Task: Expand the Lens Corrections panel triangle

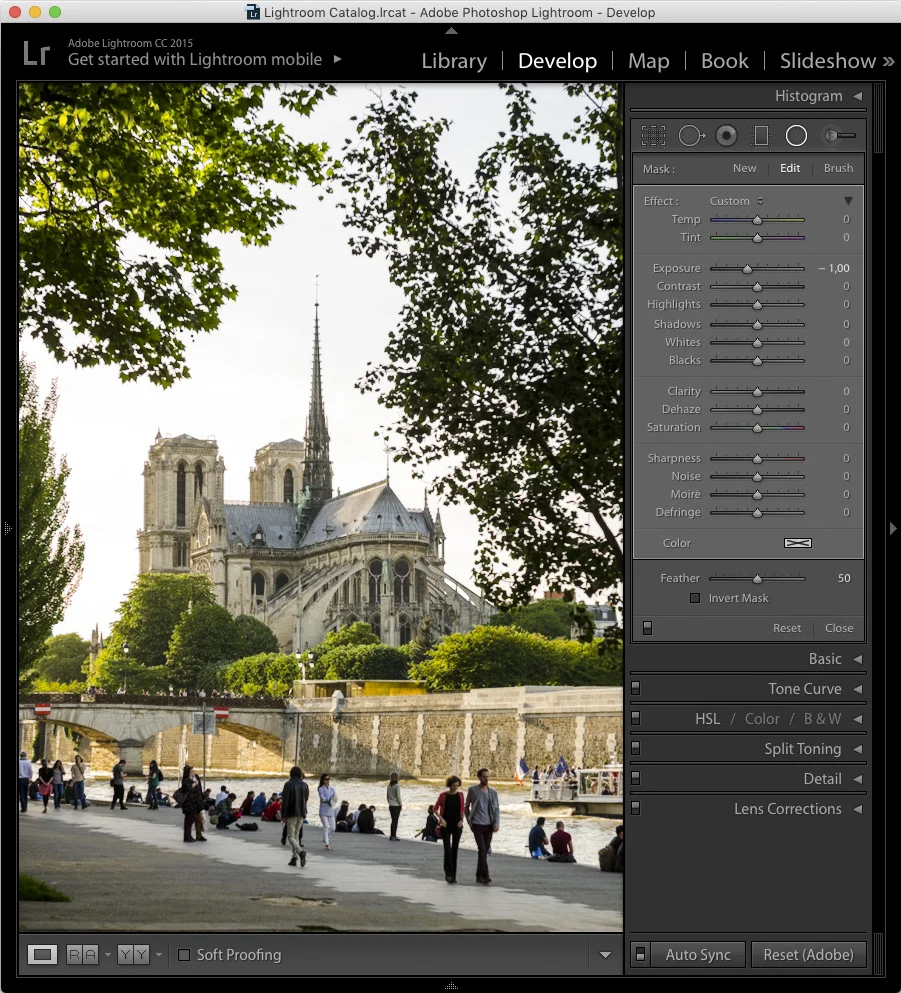Action: [858, 809]
